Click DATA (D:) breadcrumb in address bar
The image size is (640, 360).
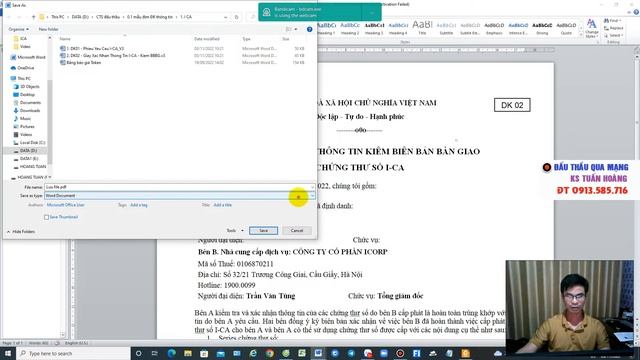80,17
